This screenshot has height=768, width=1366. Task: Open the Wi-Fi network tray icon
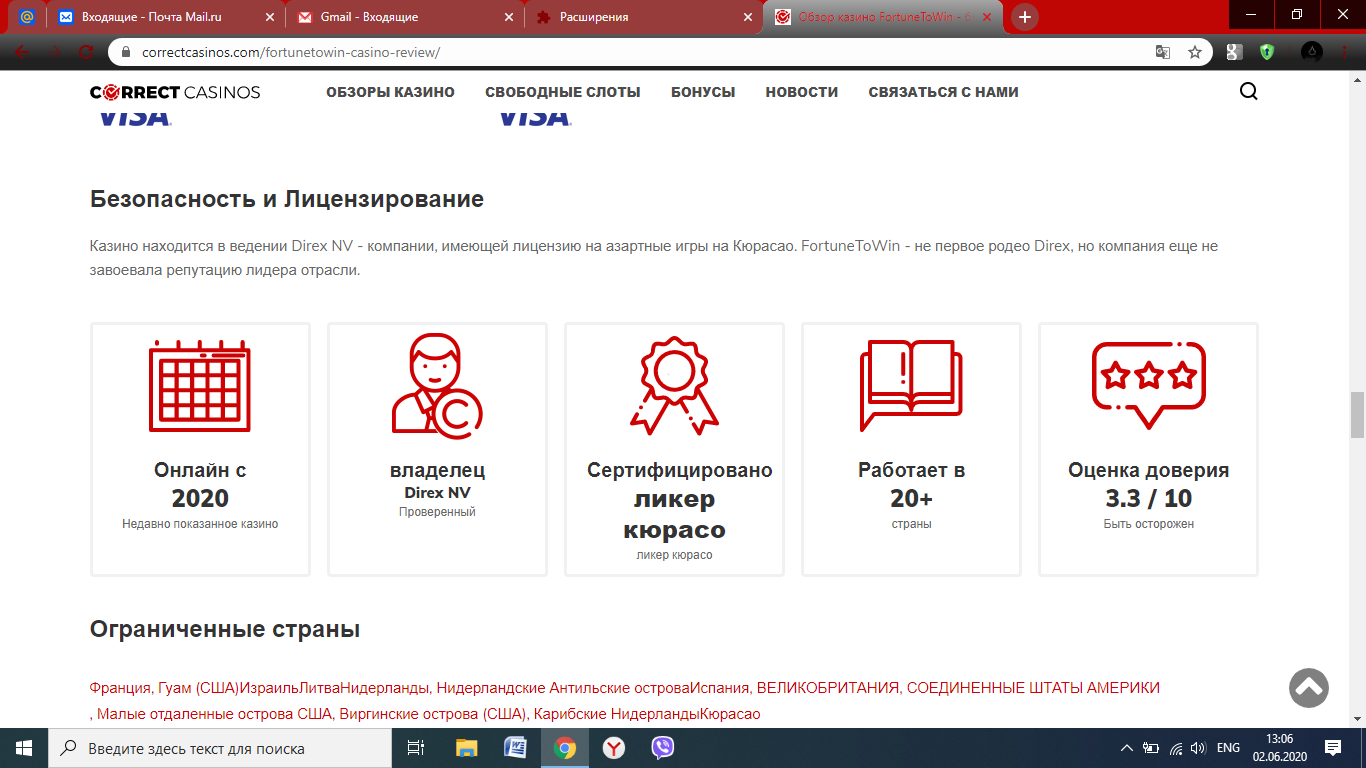[1175, 748]
